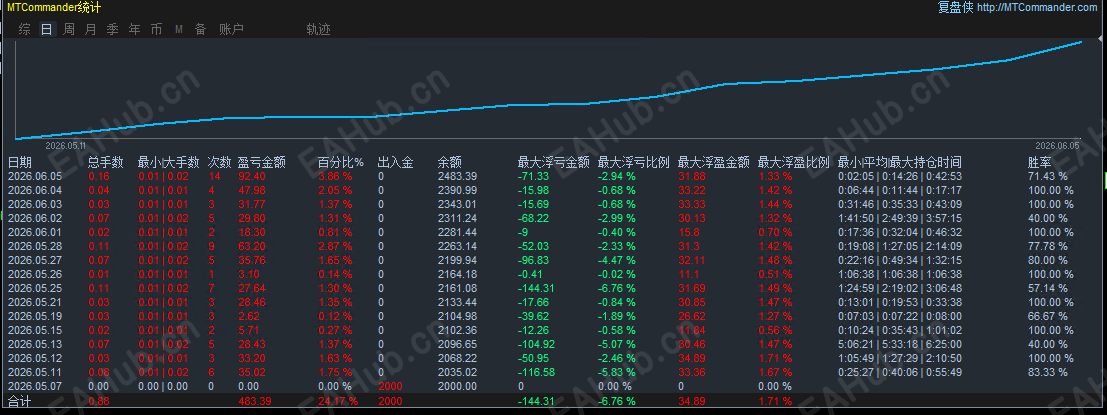
Task: Click the 71.43 % win rate
Action: pos(1048,176)
